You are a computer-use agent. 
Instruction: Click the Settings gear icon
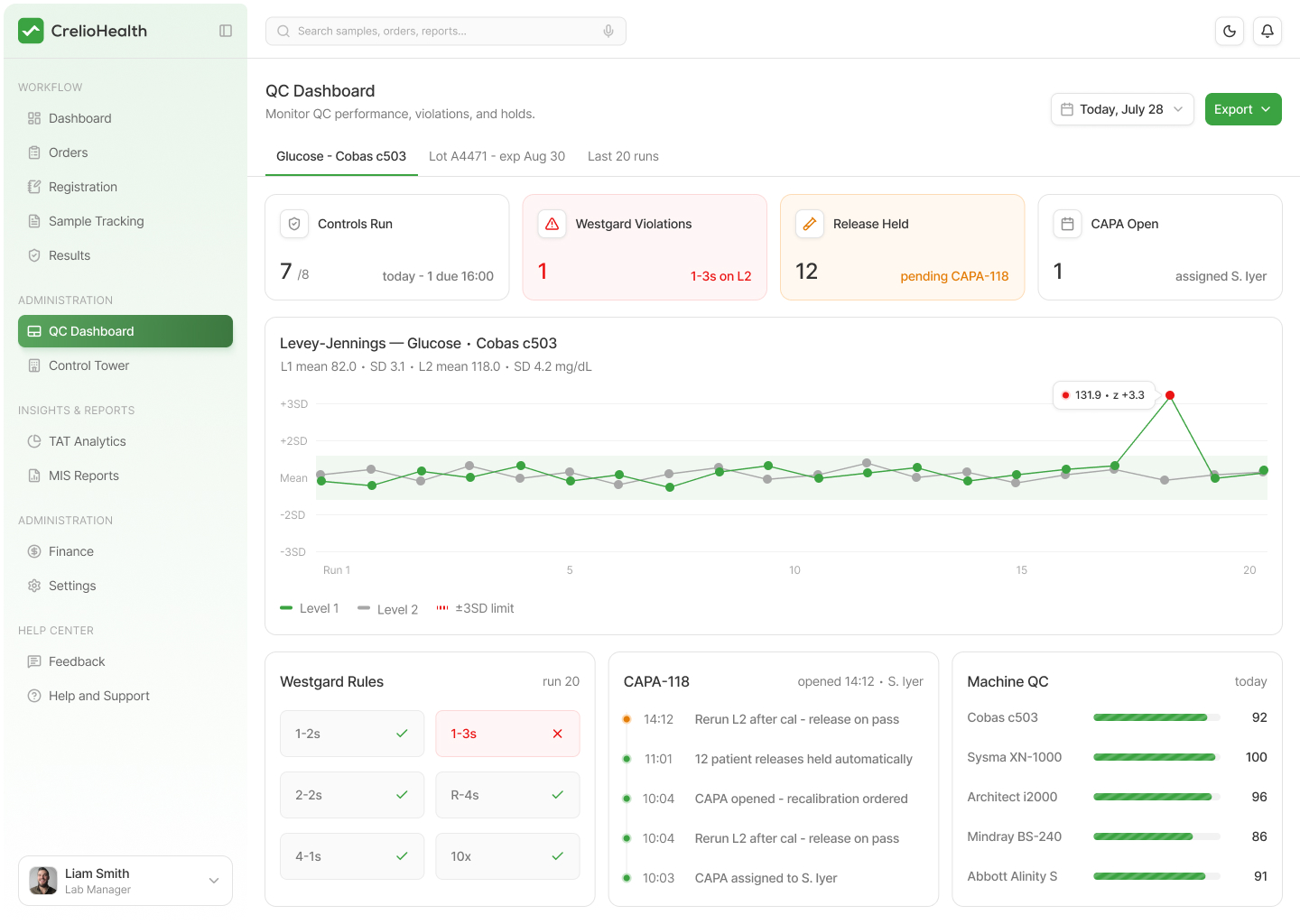[34, 586]
